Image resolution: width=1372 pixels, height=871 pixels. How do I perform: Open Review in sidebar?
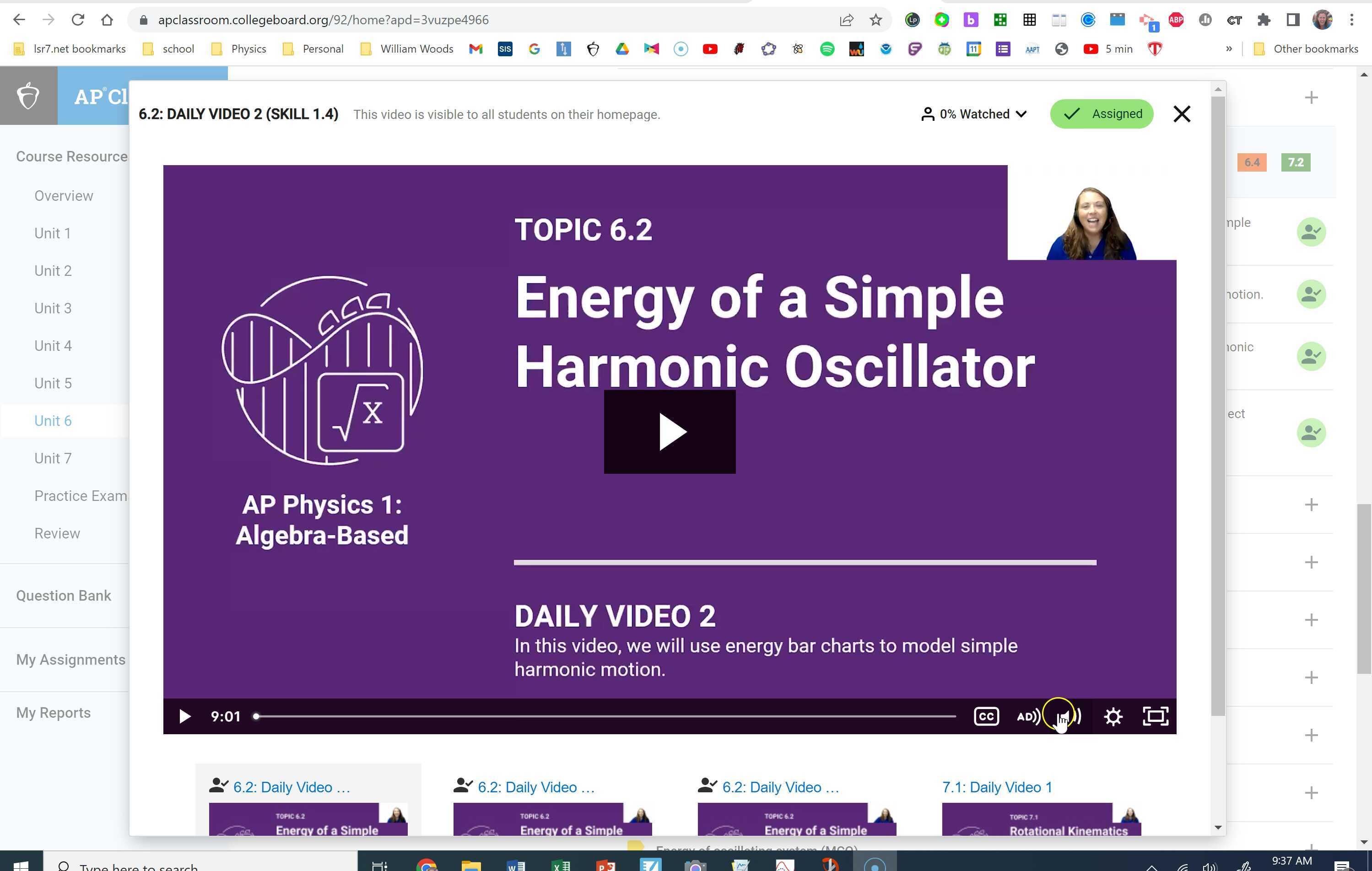pyautogui.click(x=57, y=534)
